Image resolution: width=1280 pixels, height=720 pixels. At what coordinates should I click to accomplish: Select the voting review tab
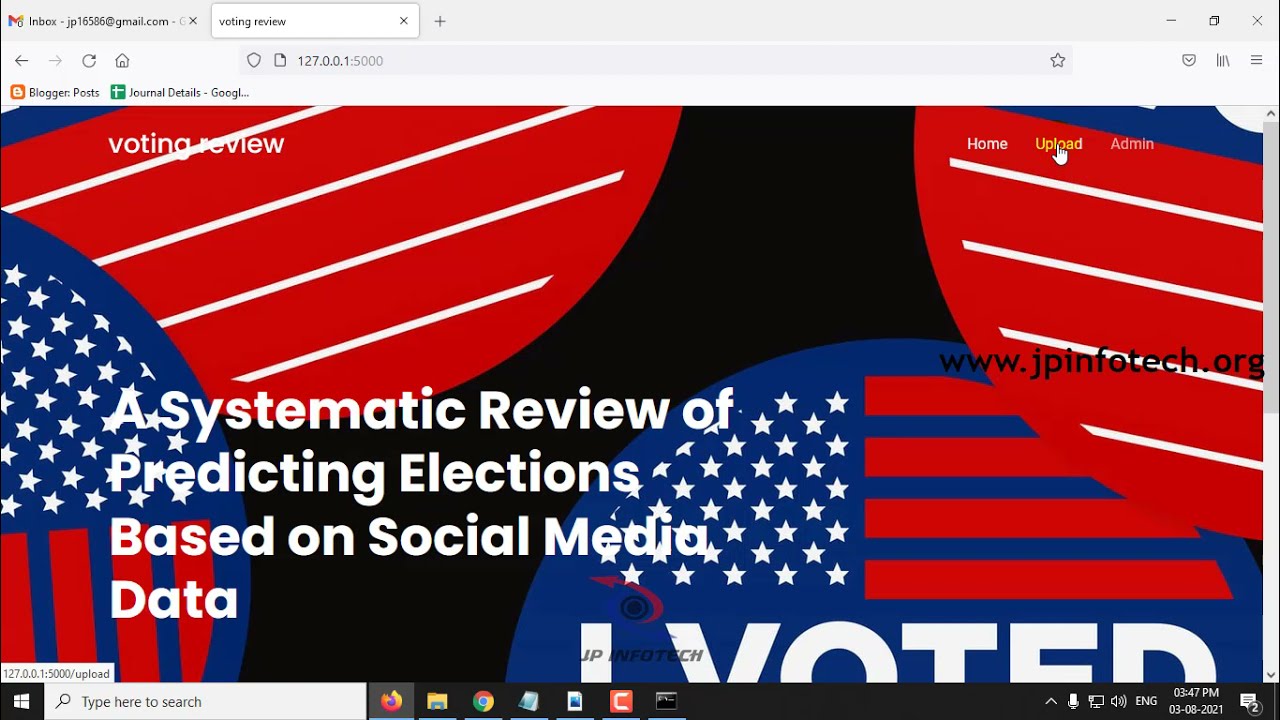coord(315,21)
